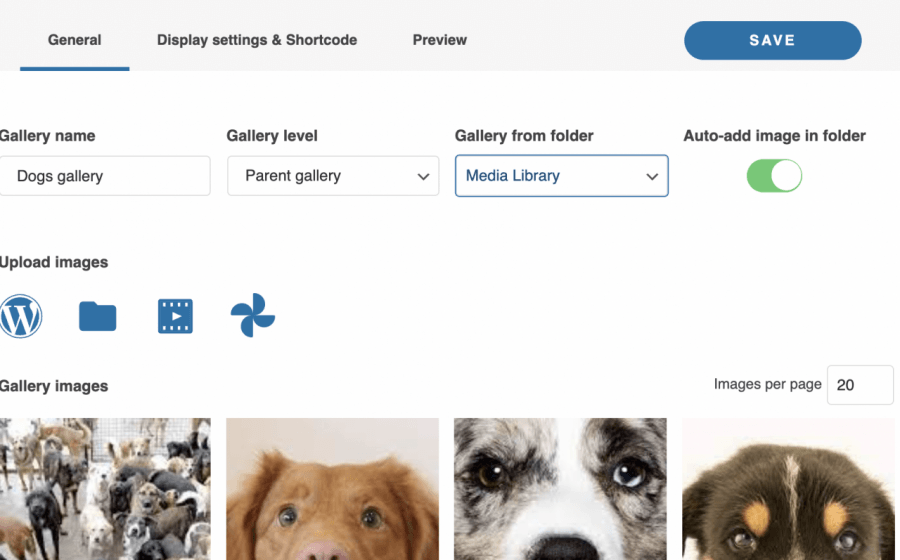Click the WordPress upload icon

pyautogui.click(x=21, y=316)
